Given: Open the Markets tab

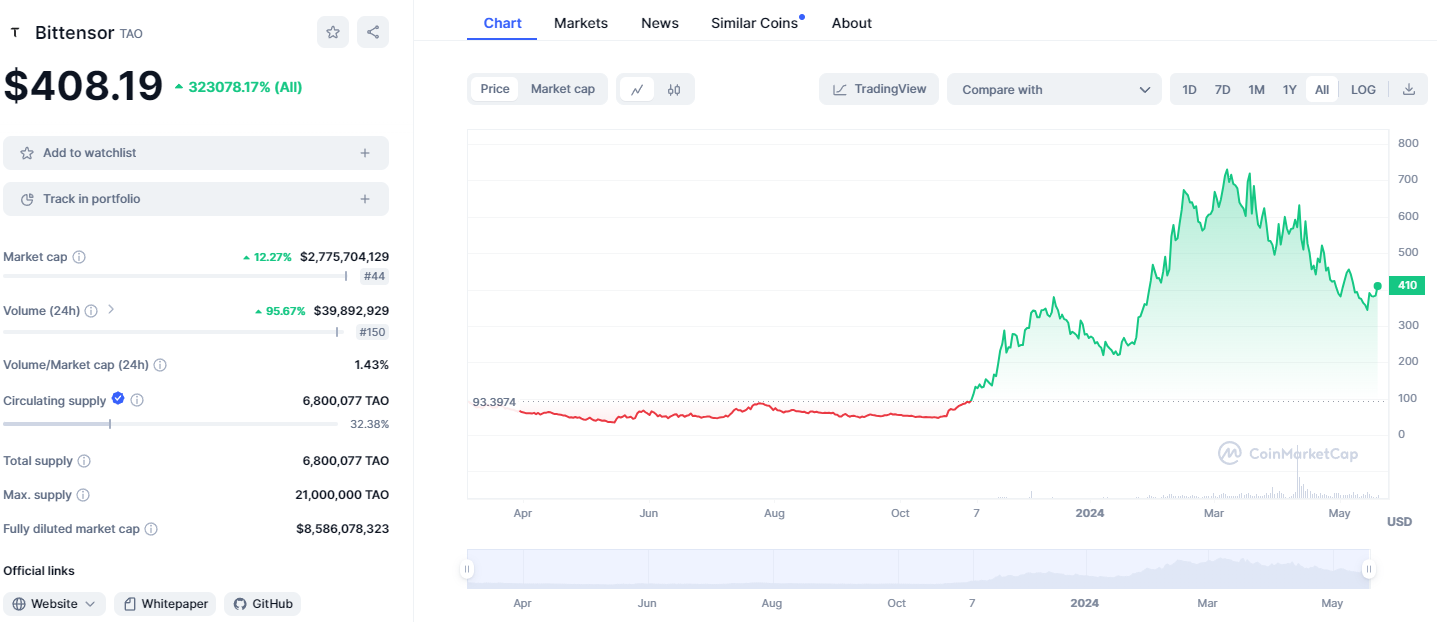Looking at the screenshot, I should point(580,23).
